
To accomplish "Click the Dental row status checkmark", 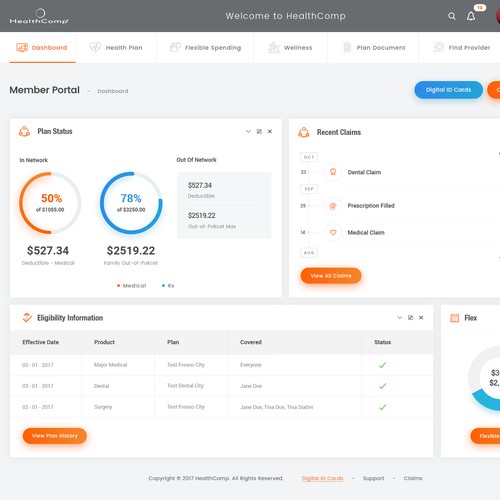I will point(382,386).
